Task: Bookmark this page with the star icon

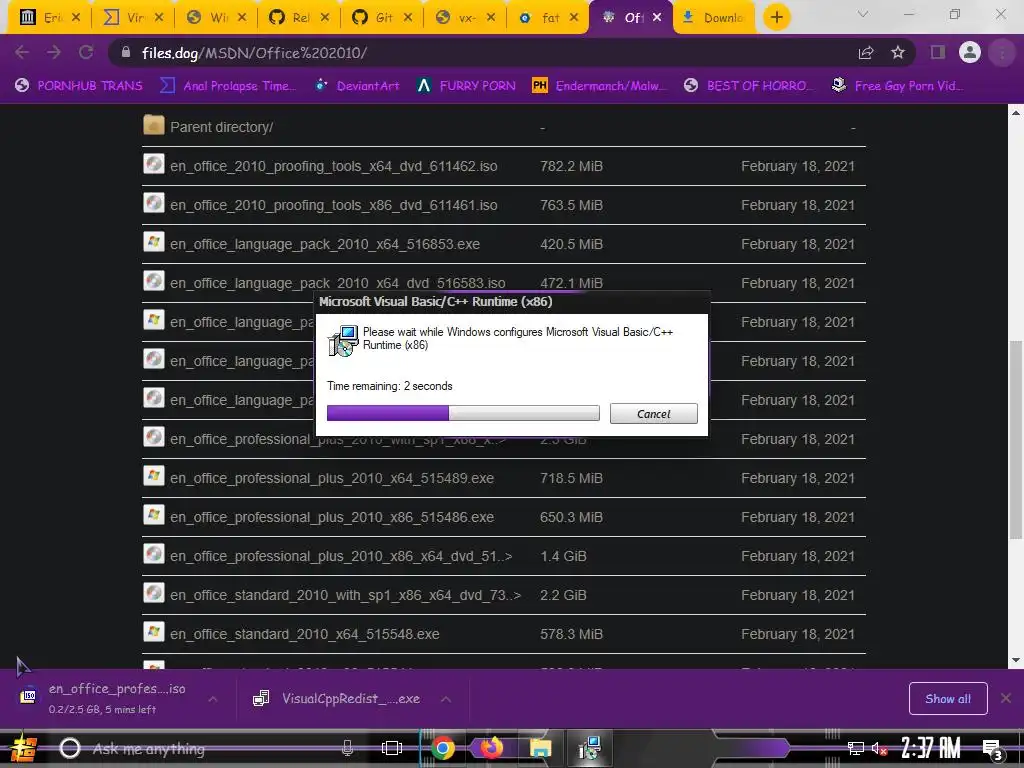Action: coord(898,52)
